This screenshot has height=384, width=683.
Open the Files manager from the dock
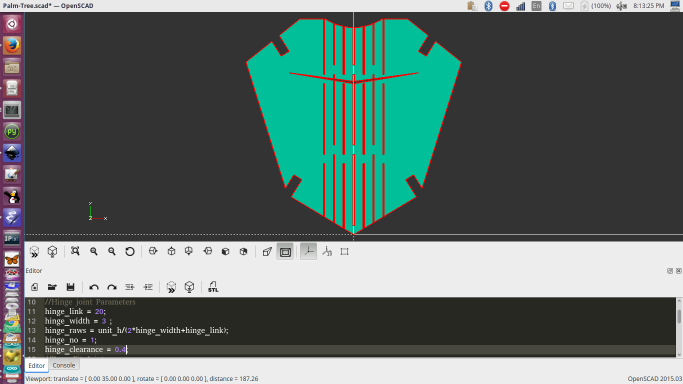click(12, 67)
